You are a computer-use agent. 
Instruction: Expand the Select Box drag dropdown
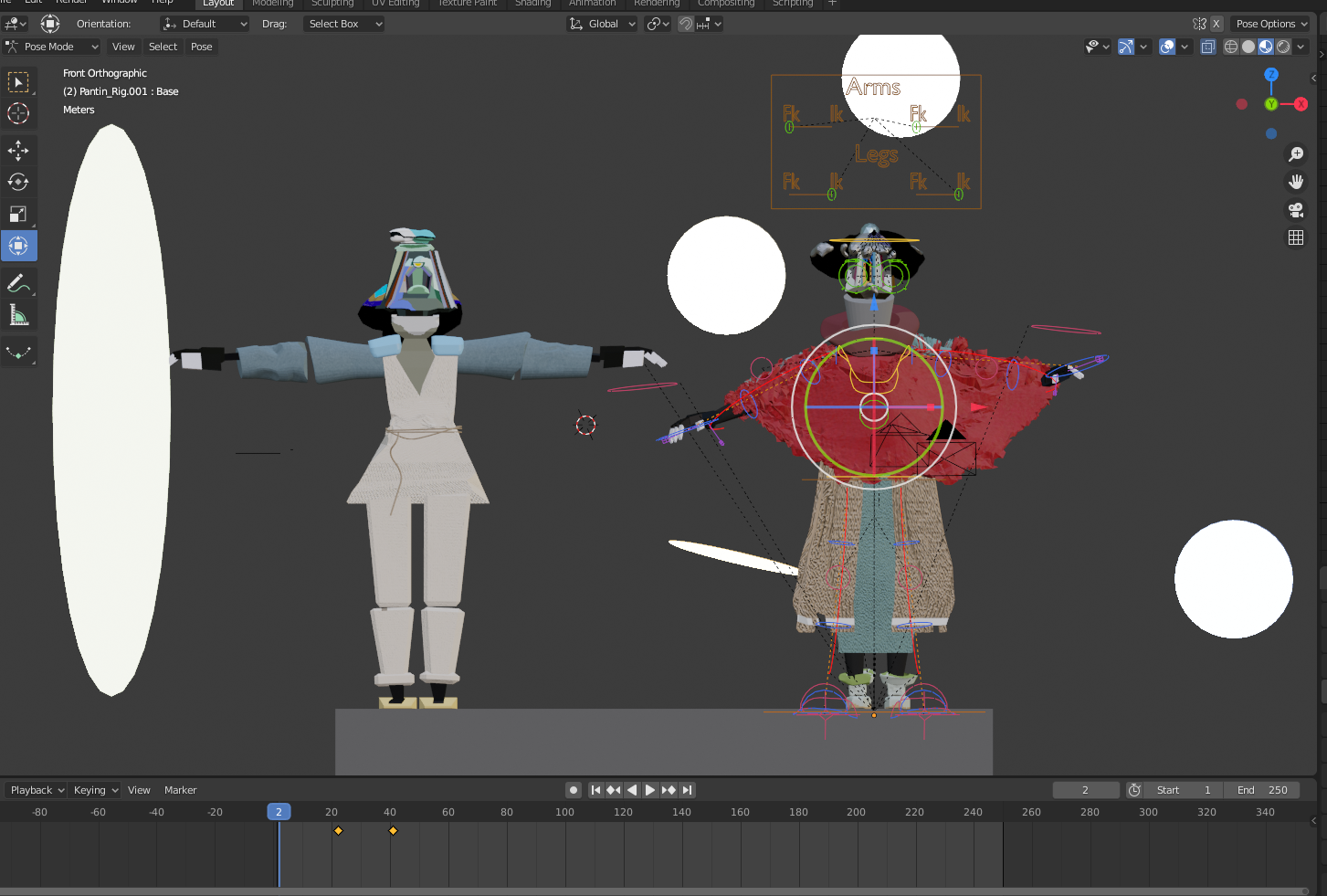click(343, 24)
